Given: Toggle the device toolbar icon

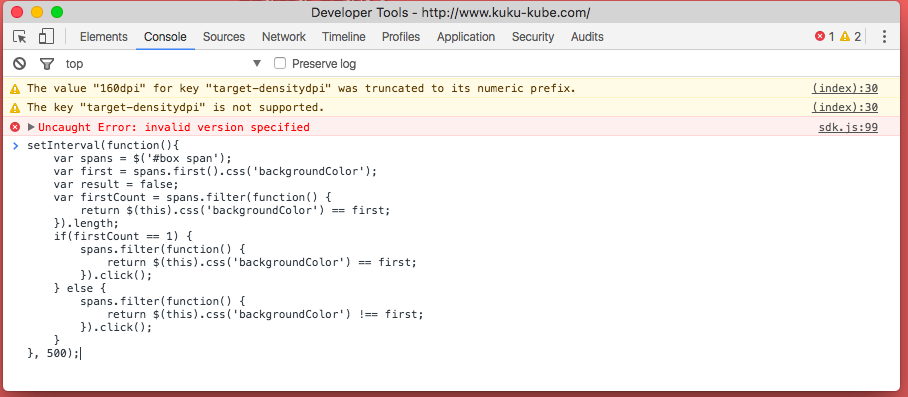Looking at the screenshot, I should coord(46,37).
